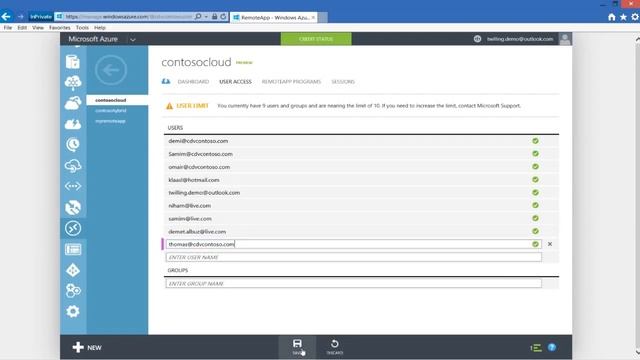Screen dimensions: 640x360
Task: Click twilling.demo@outlook.com account name in header
Action: click(x=520, y=39)
